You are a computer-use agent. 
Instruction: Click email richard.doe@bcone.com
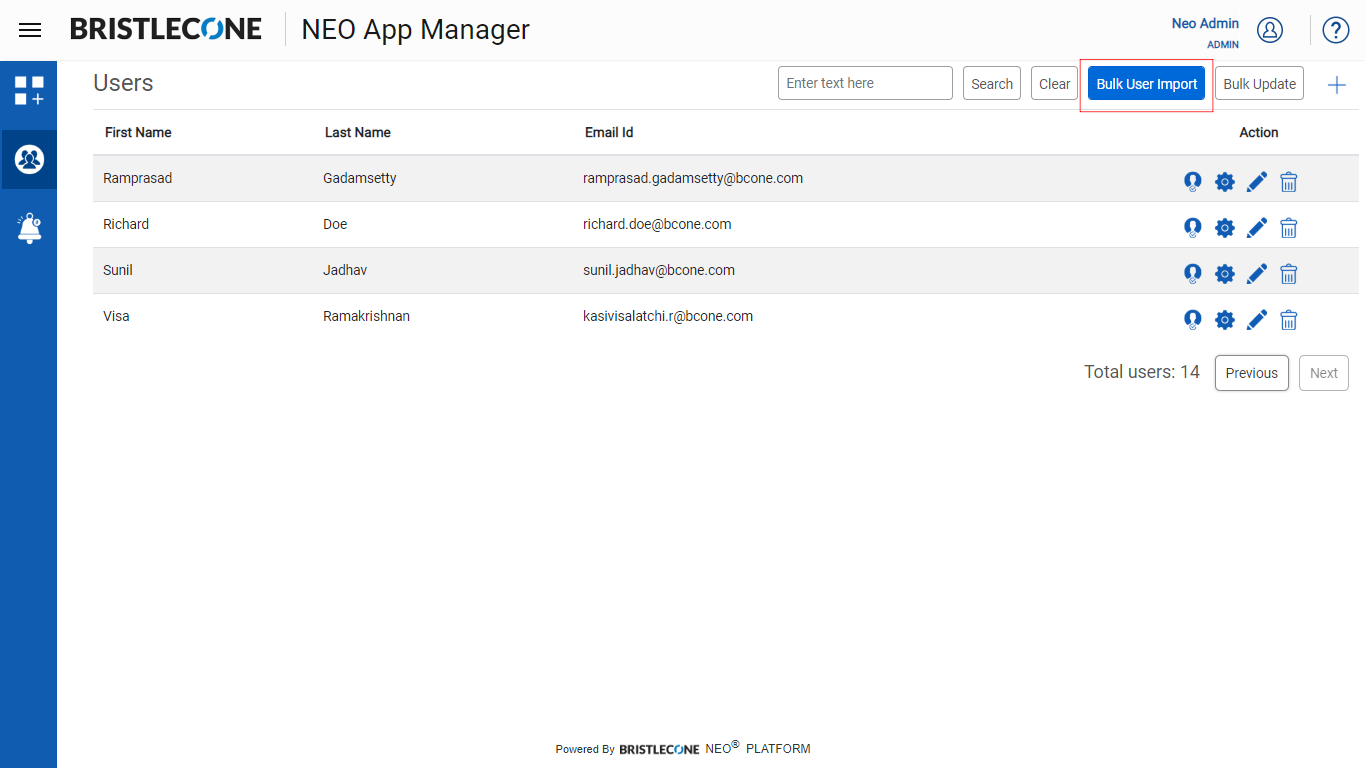click(657, 224)
